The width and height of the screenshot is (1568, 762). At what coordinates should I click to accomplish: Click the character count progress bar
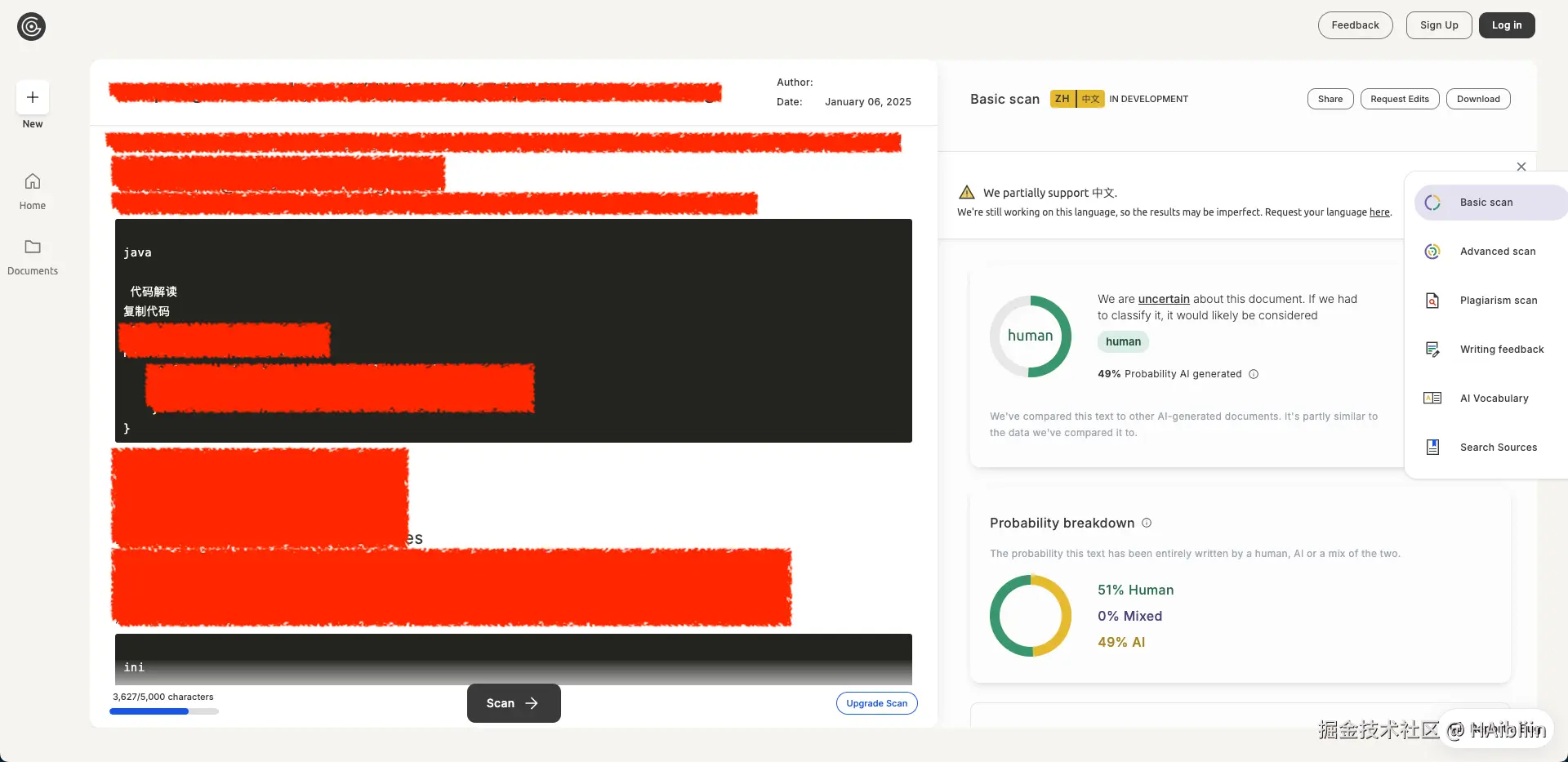[x=163, y=711]
